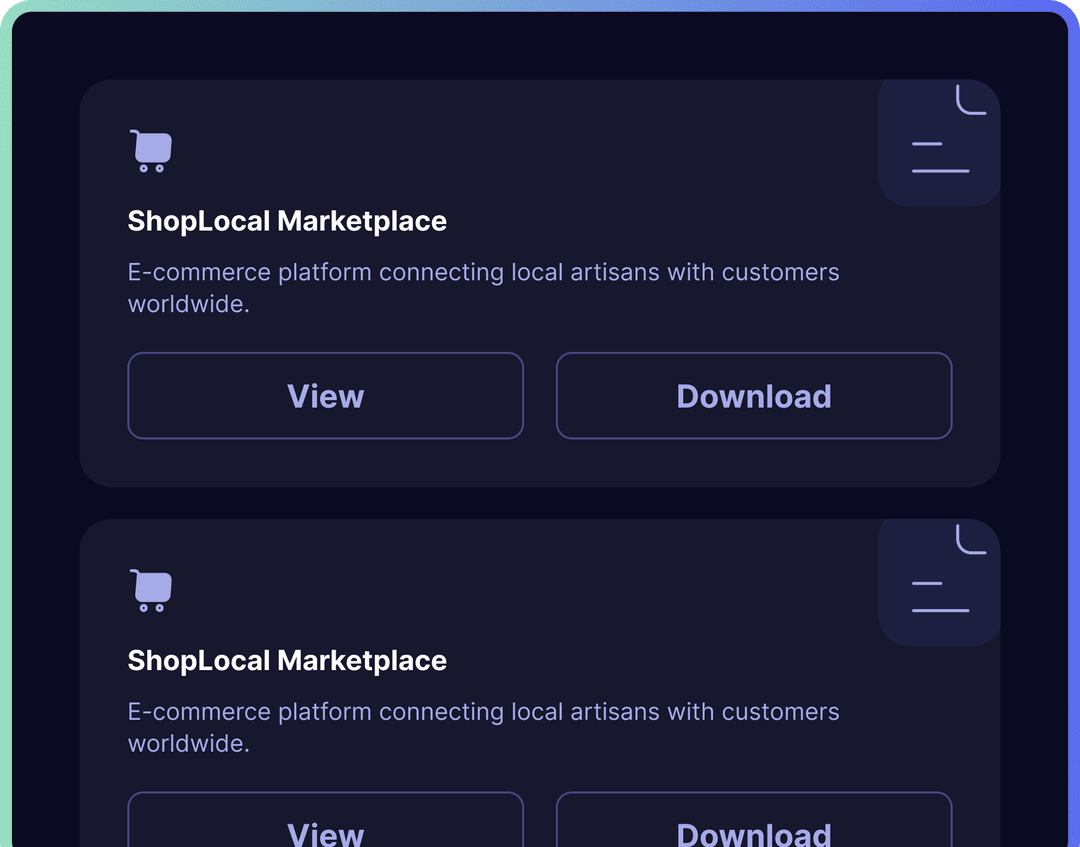Click the folded corner of the bottom document icon
The image size is (1080, 847).
(971, 540)
